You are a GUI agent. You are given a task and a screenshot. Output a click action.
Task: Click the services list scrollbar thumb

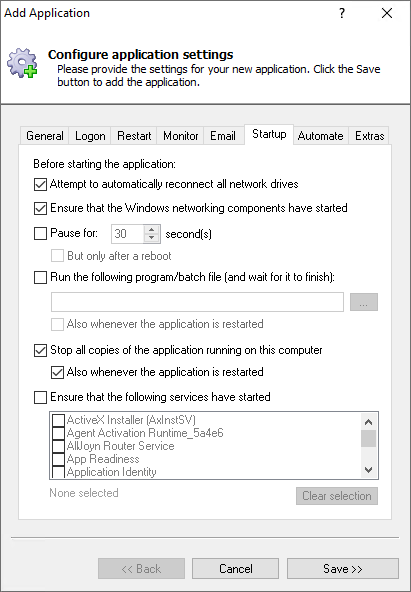[x=369, y=439]
